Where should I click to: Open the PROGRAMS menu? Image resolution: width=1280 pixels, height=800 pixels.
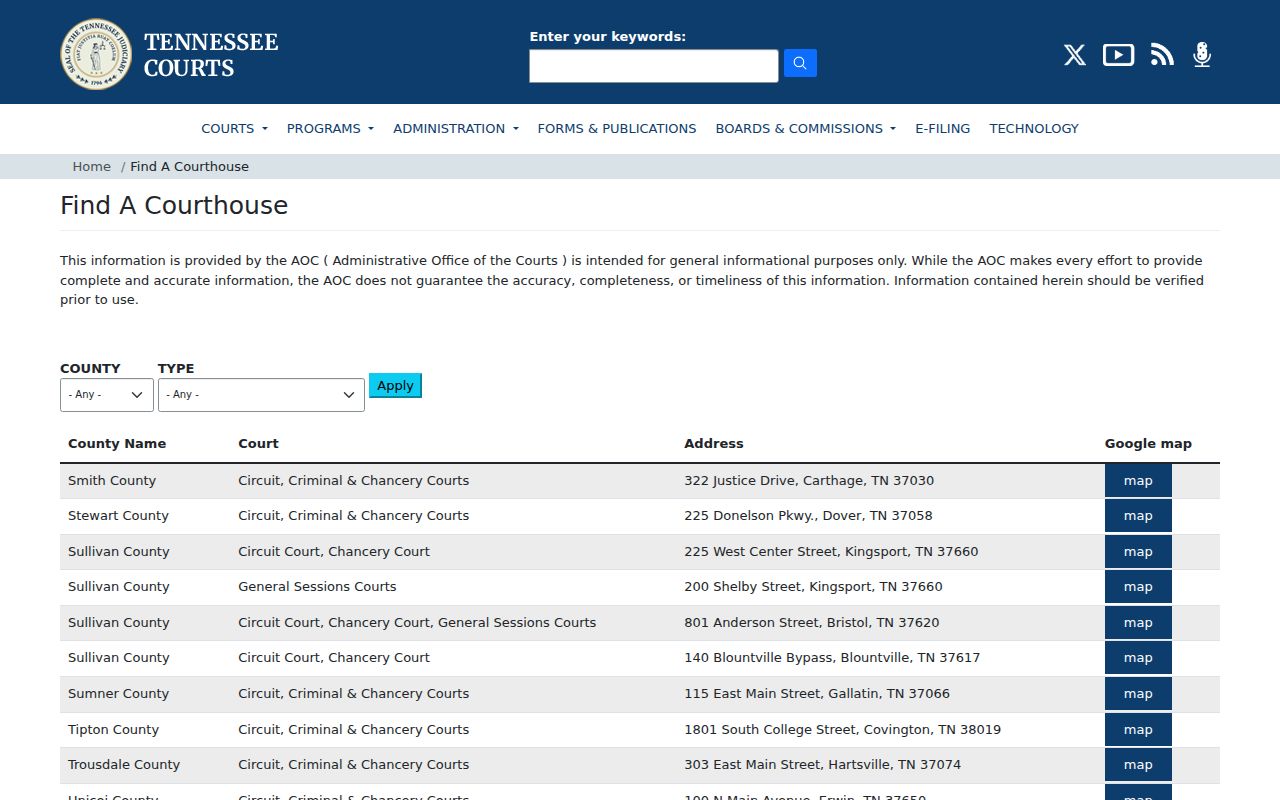click(330, 128)
